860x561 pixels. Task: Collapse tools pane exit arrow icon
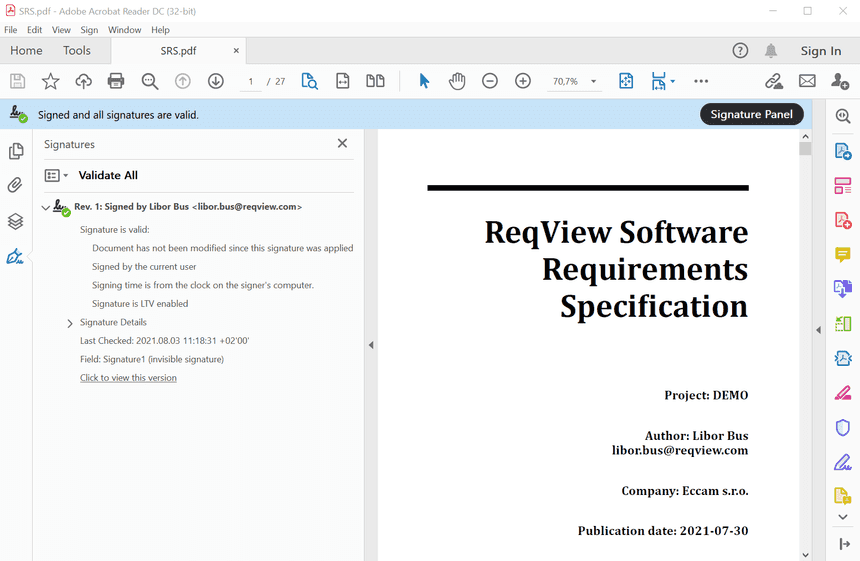(843, 544)
